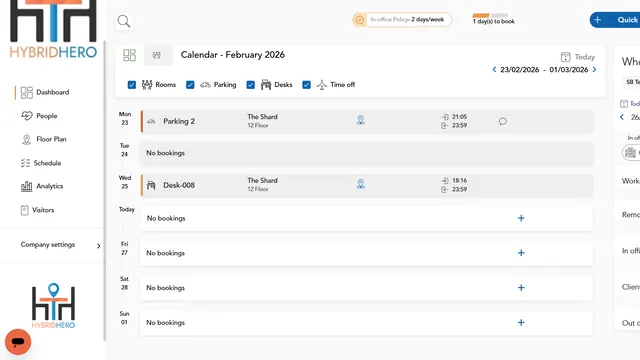Toggle the Time off checkbox
This screenshot has width=640, height=360.
306,84
